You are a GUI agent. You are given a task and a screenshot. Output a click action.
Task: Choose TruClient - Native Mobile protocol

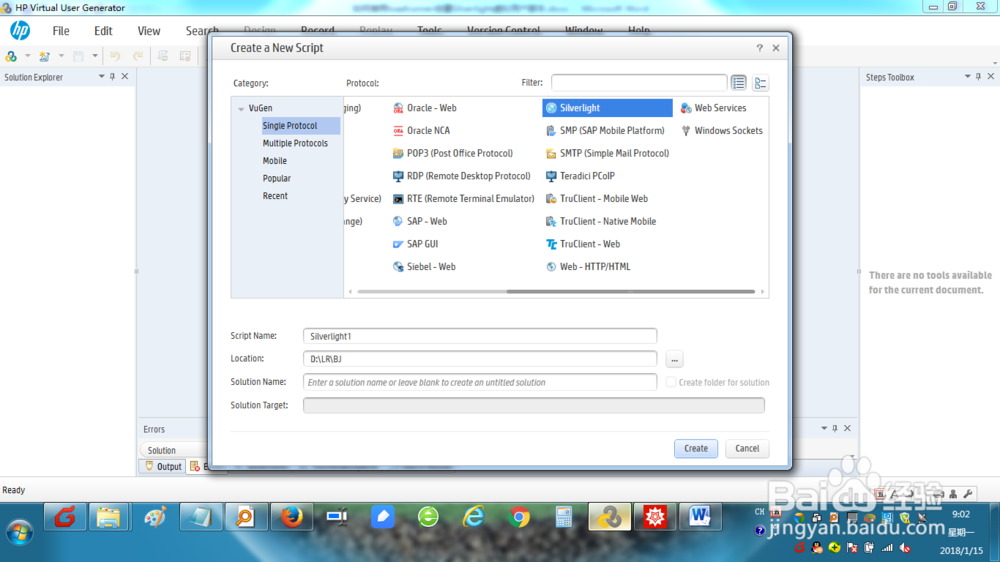(x=601, y=221)
